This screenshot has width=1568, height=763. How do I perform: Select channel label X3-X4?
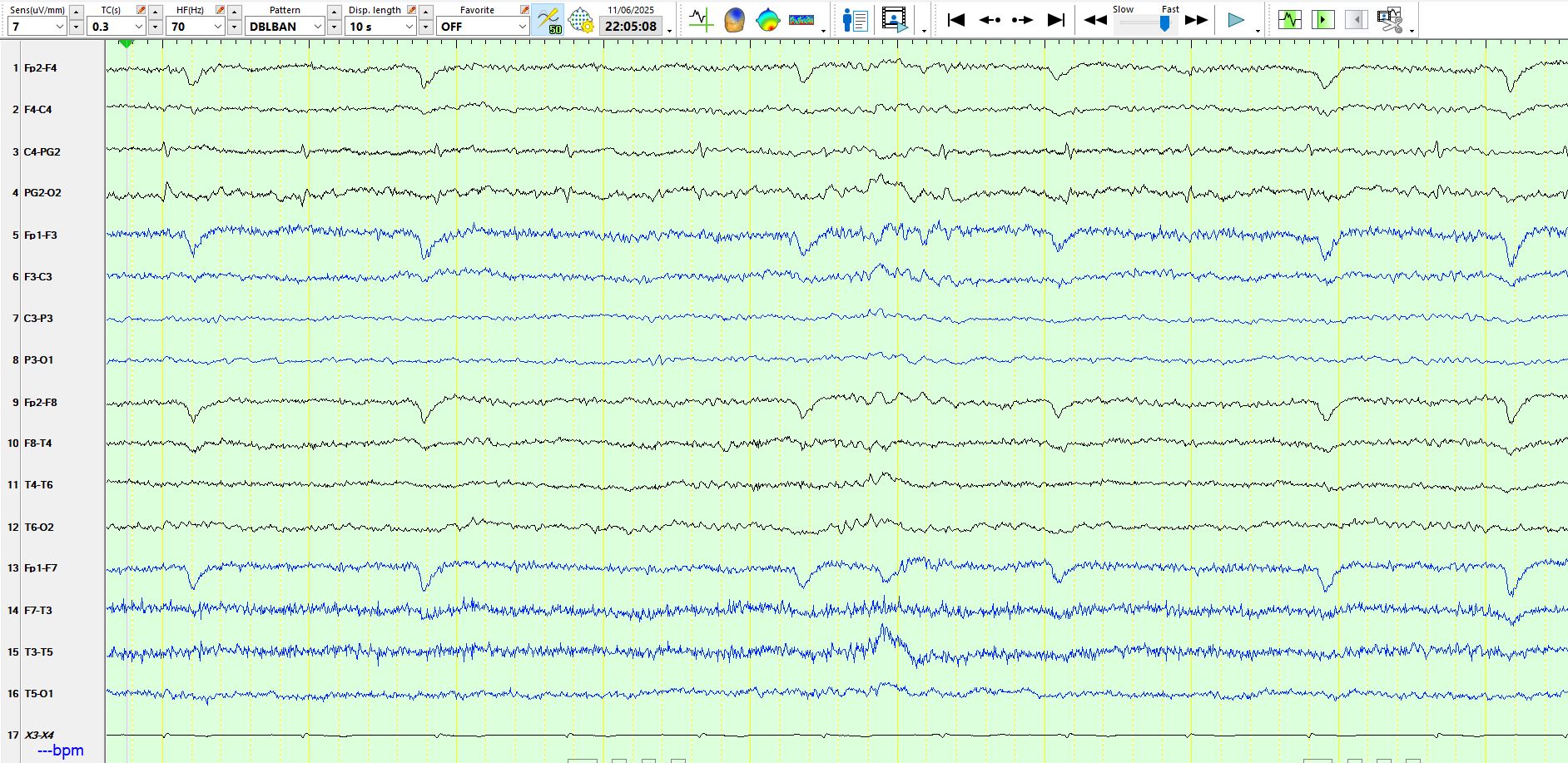click(x=39, y=736)
